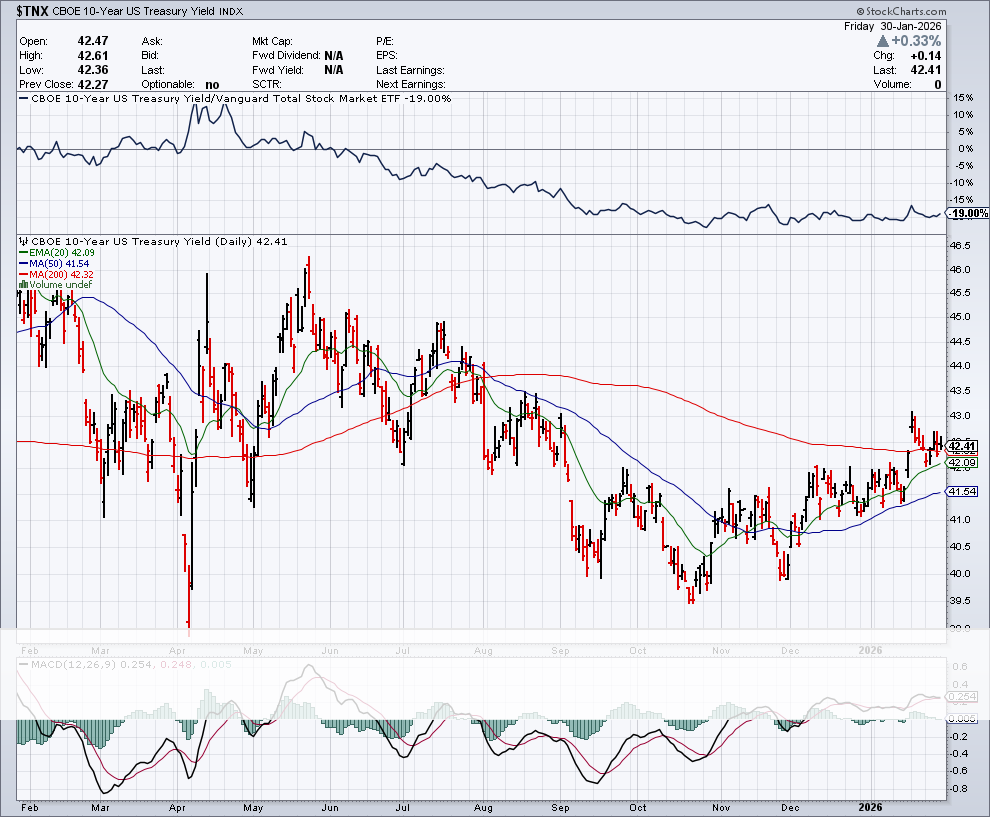Viewport: 990px width, 817px height.
Task: Select the MA(200) legend entry
Action: 56,274
